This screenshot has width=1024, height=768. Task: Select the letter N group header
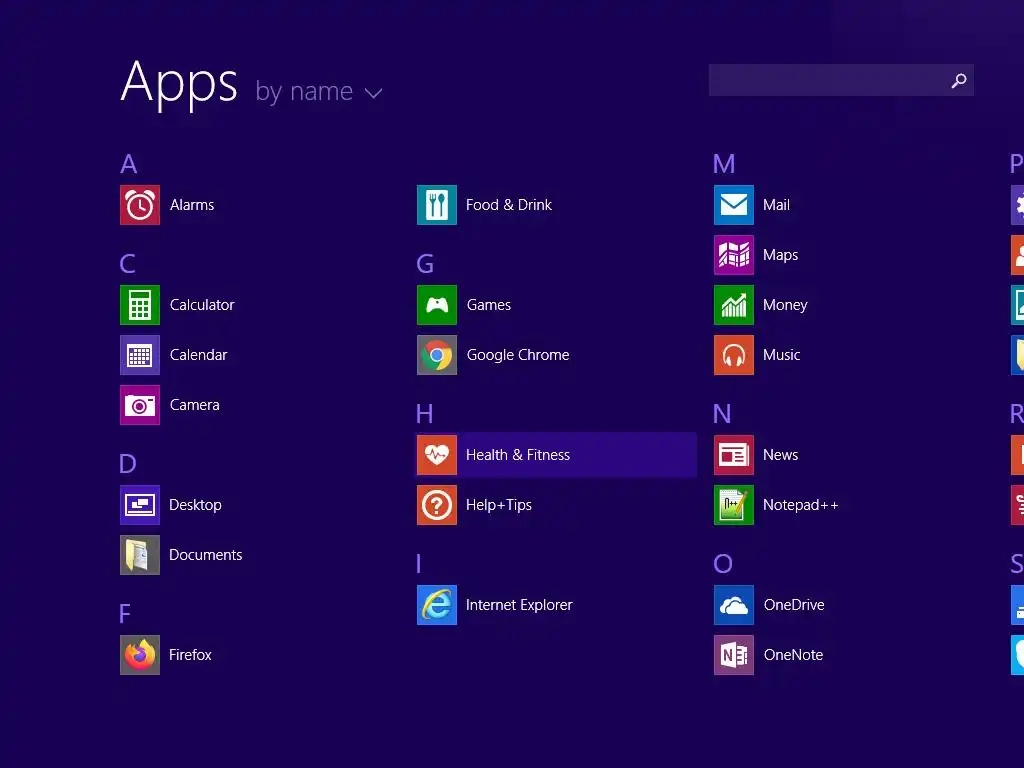(722, 414)
